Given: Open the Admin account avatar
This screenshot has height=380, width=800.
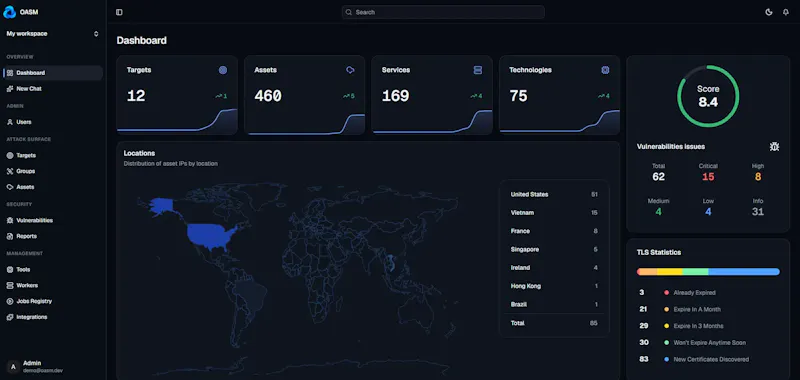Looking at the screenshot, I should click(13, 366).
